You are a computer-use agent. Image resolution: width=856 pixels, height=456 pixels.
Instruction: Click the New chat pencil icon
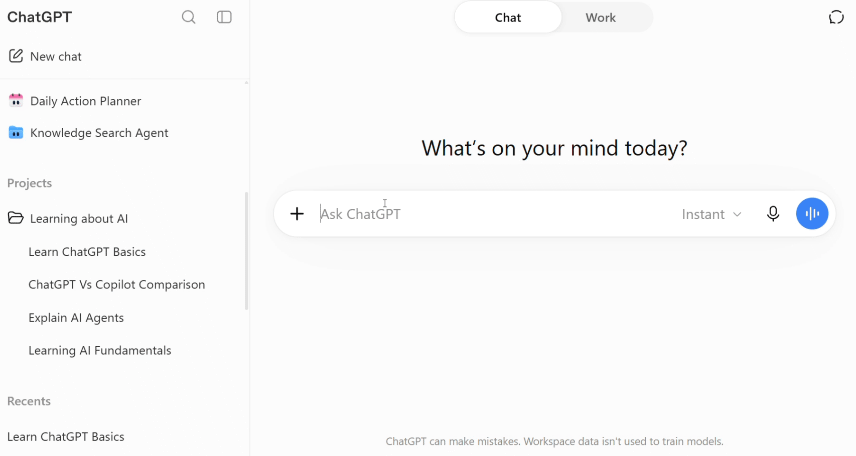16,56
